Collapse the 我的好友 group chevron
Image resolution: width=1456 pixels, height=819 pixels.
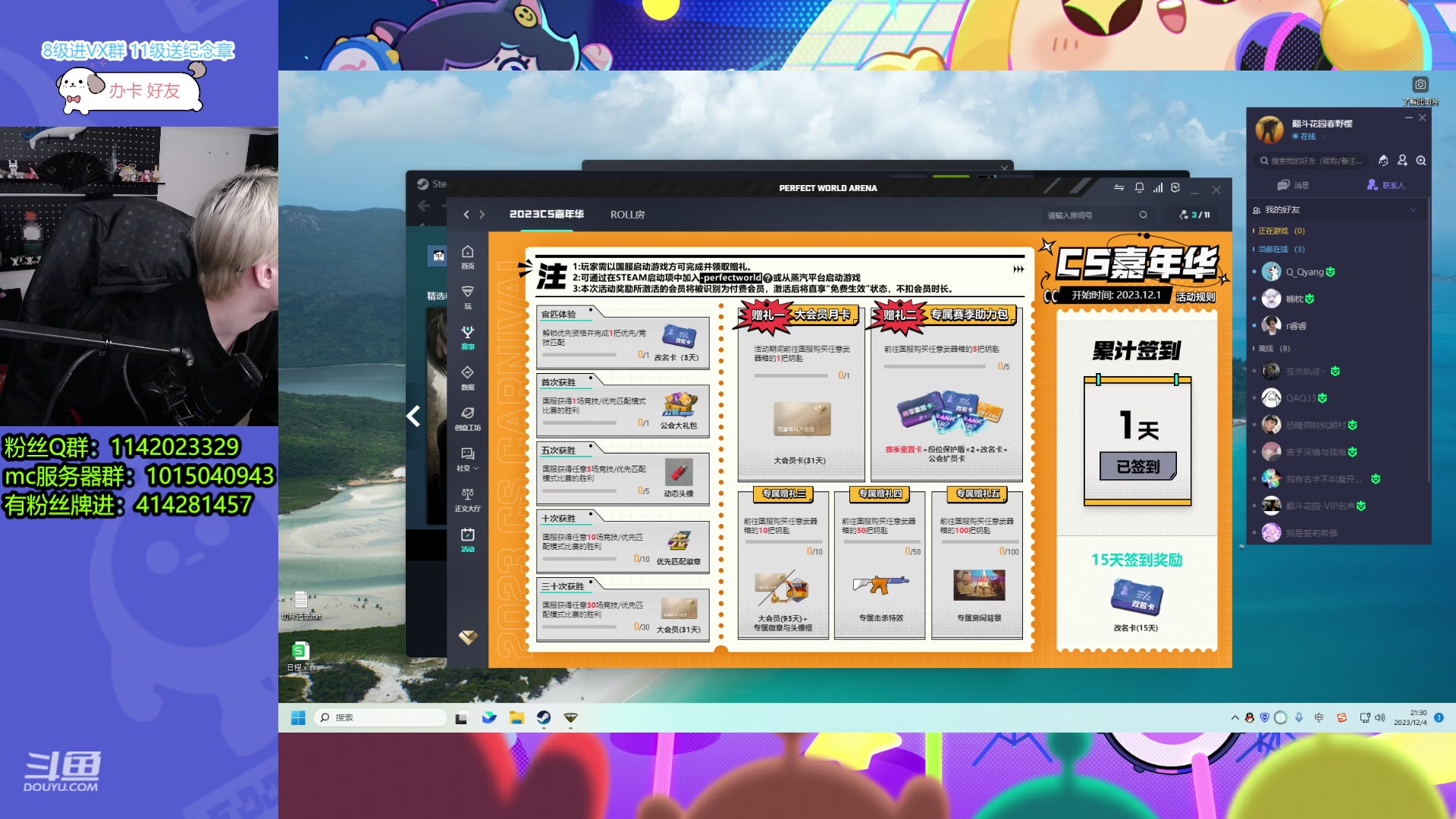[x=1413, y=210]
